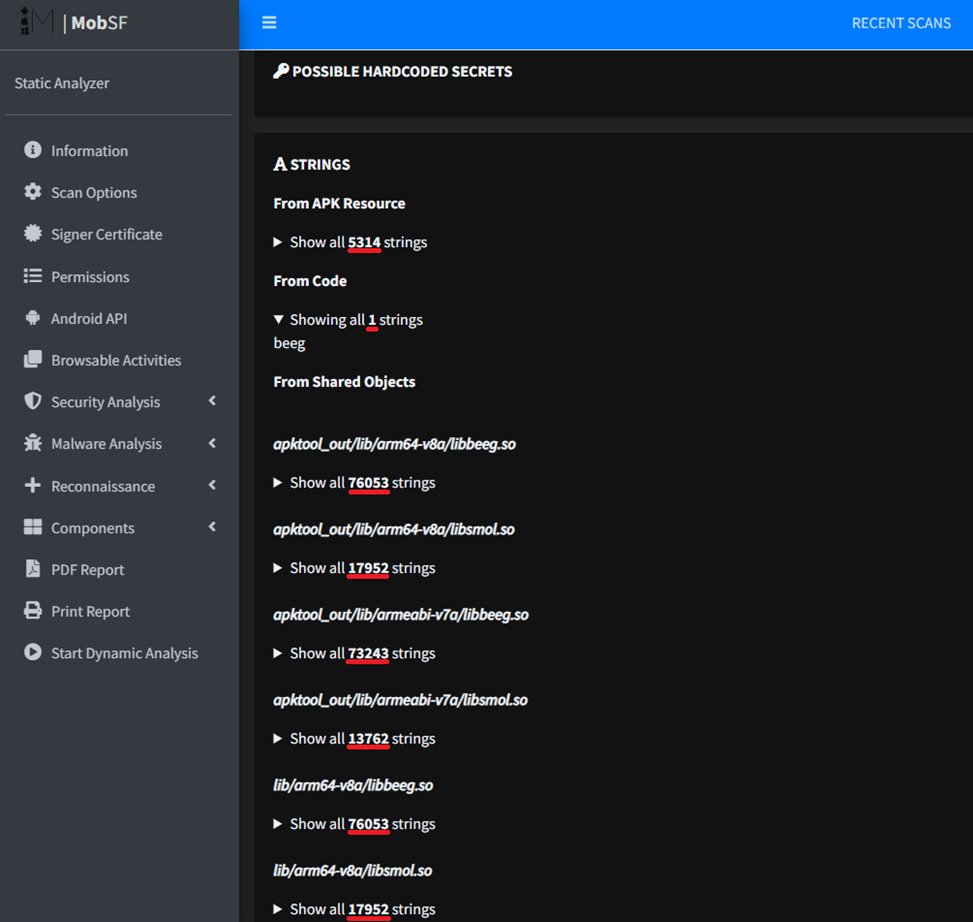
Task: Show all 5314 APK Resource strings
Action: (350, 242)
